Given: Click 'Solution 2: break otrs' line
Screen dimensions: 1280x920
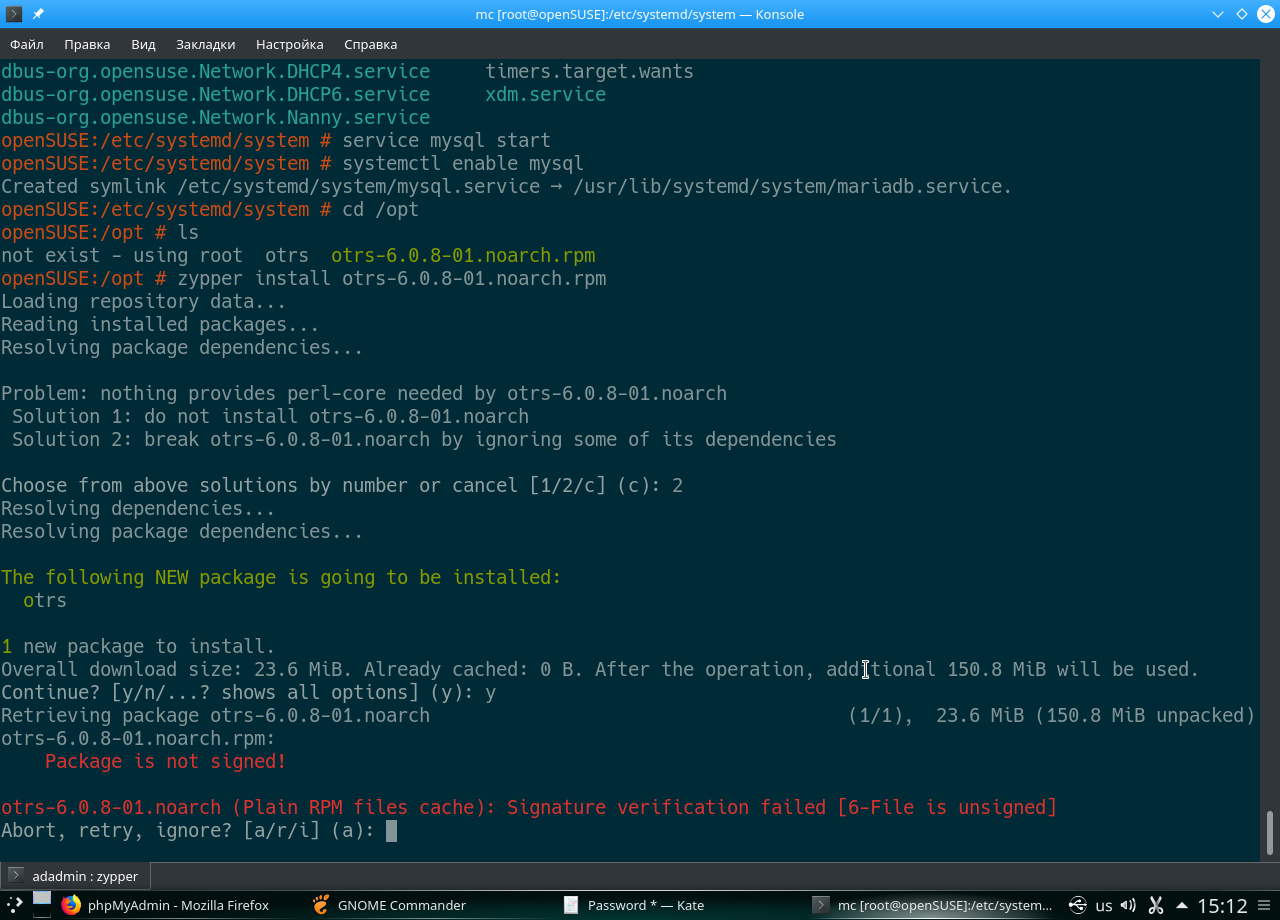Looking at the screenshot, I should tap(424, 440).
